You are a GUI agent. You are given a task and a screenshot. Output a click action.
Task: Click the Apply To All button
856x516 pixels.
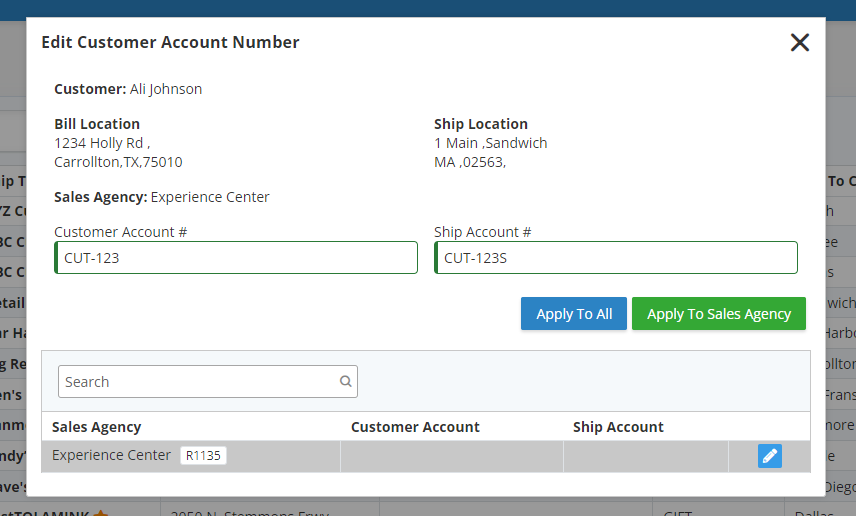coord(574,313)
